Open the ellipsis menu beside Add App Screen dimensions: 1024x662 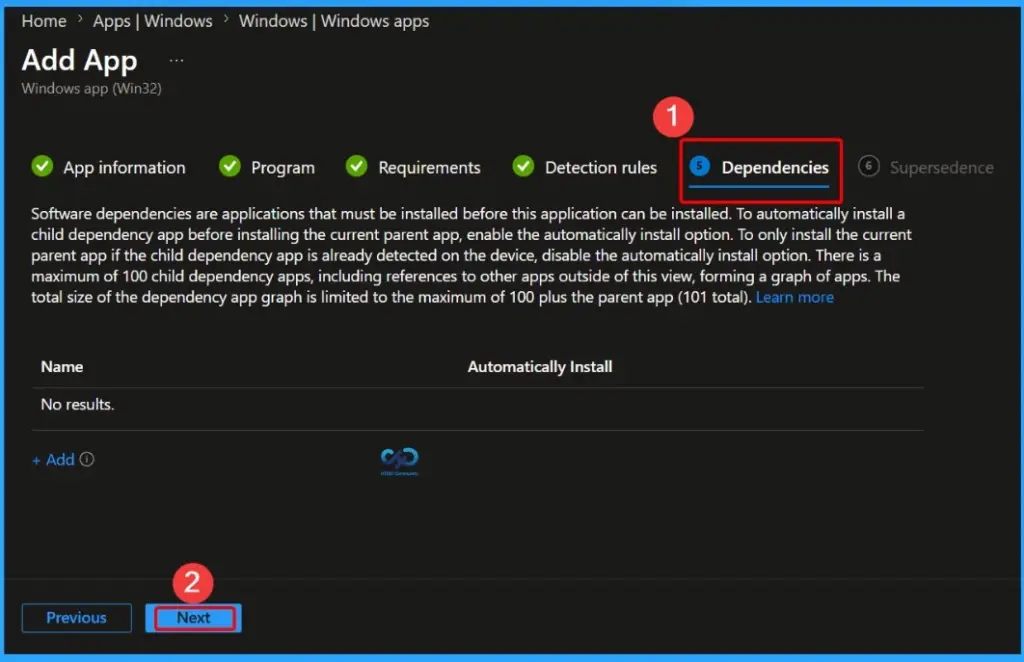[x=176, y=61]
